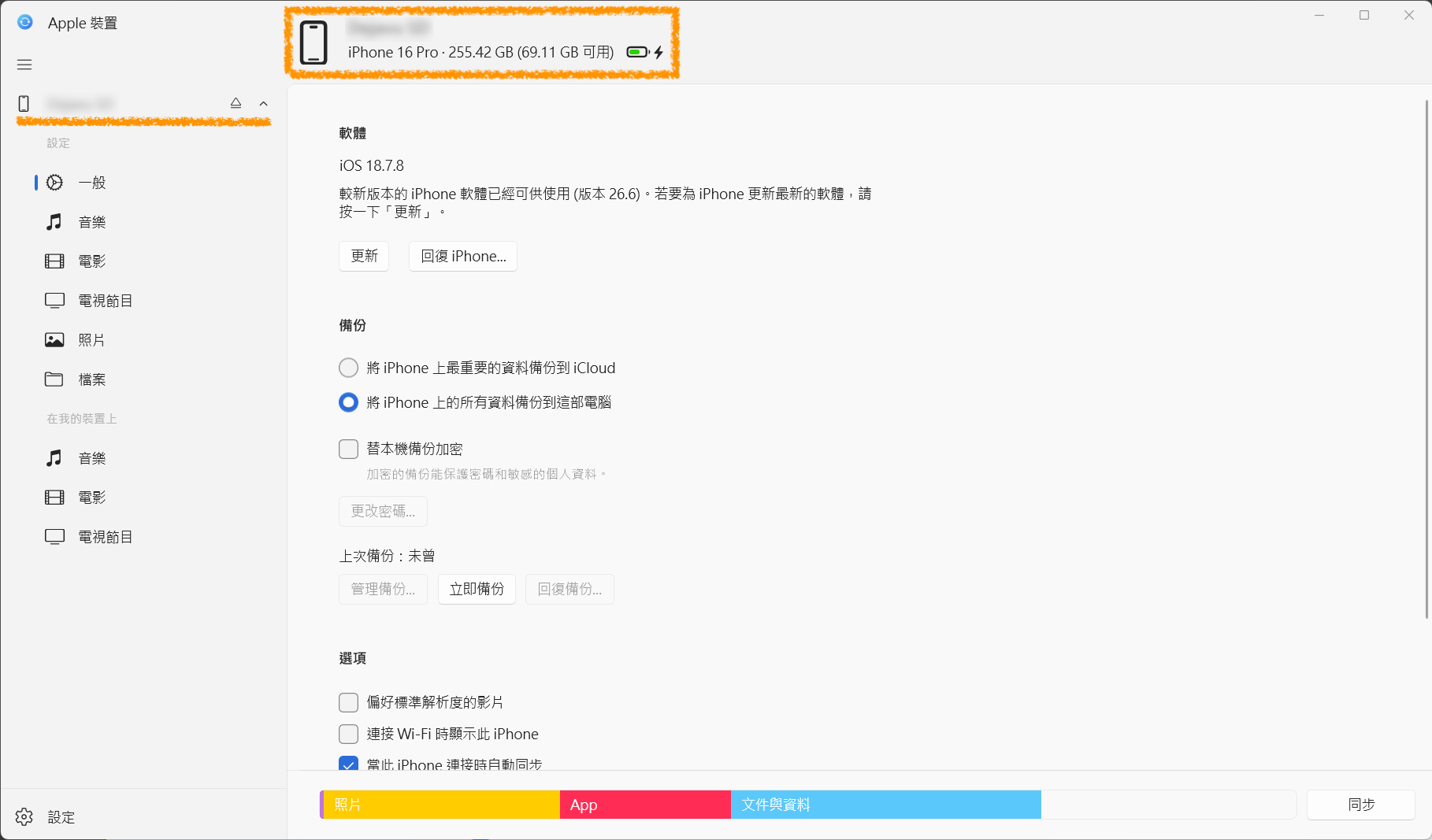Select backup to iCloud radio option
The image size is (1432, 840).
(348, 368)
